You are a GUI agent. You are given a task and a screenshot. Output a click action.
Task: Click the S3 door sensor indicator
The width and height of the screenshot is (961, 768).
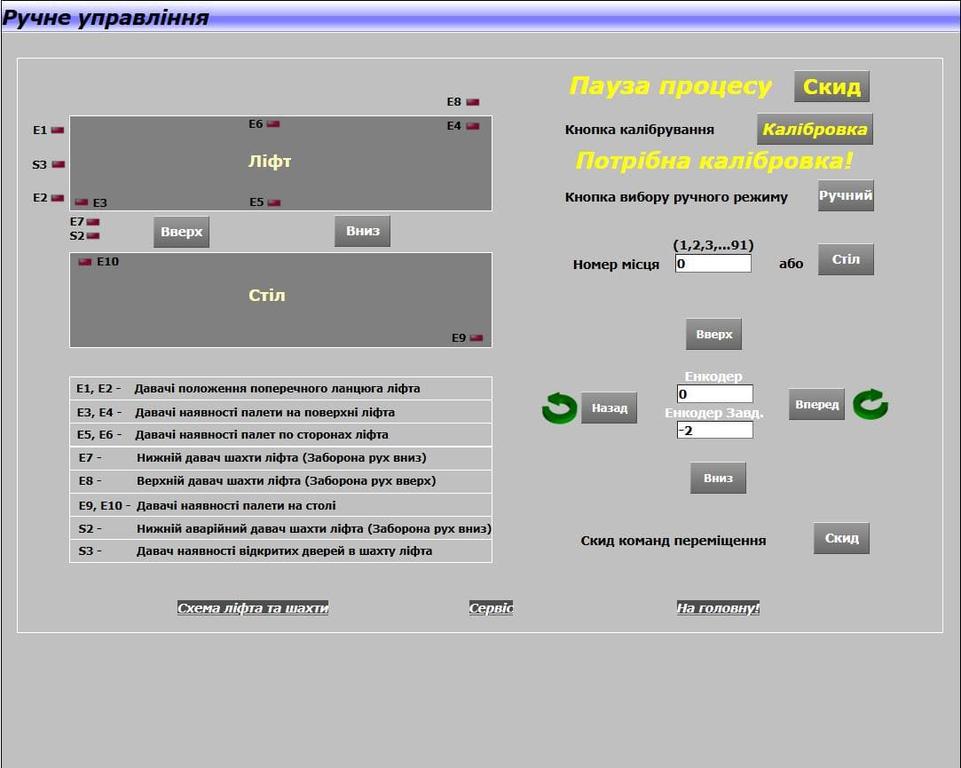pos(58,164)
